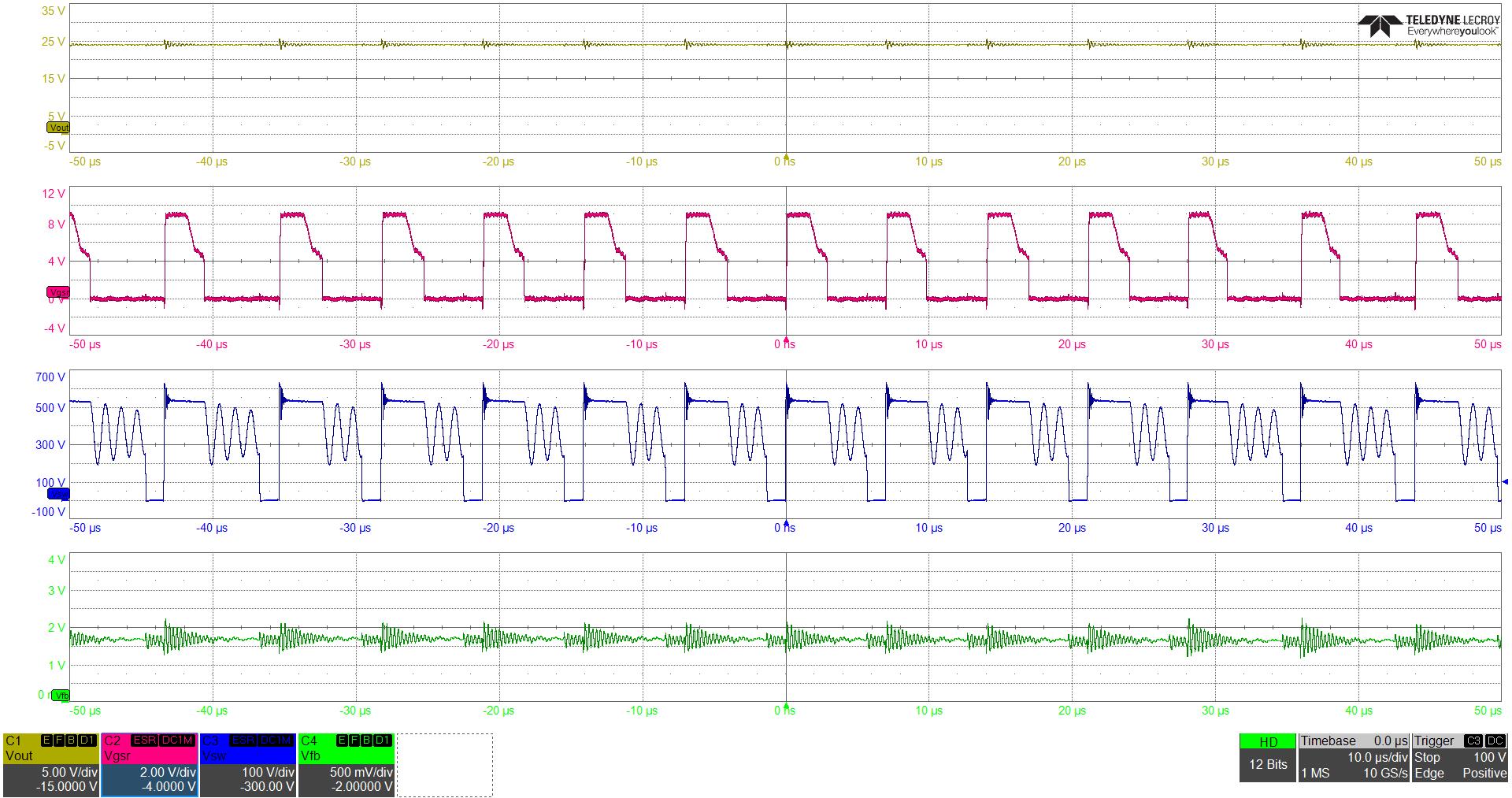1512x798 pixels.
Task: Click the F badge on the C1 descriptor
Action: (61, 740)
